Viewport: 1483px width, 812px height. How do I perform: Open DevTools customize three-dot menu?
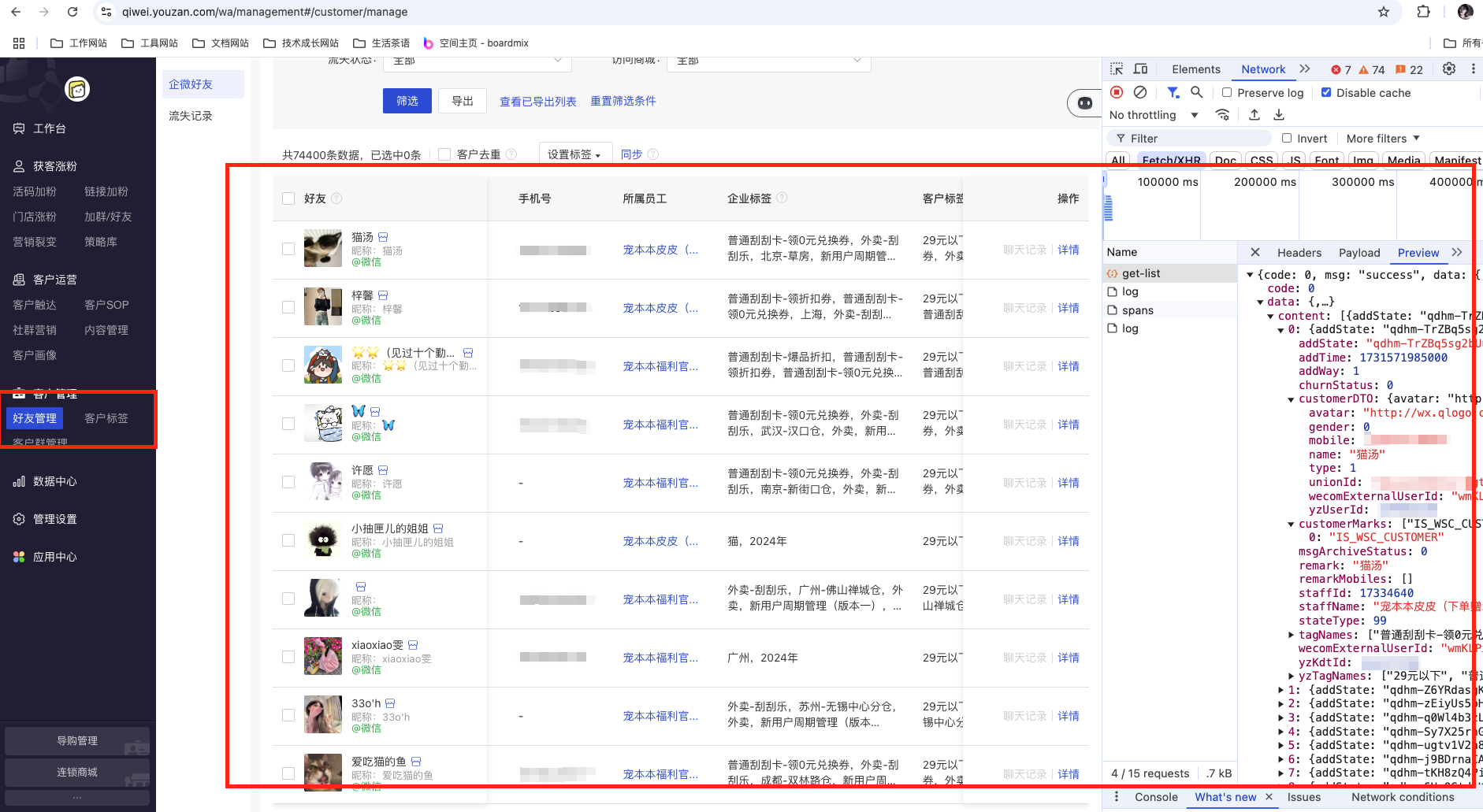(1473, 69)
